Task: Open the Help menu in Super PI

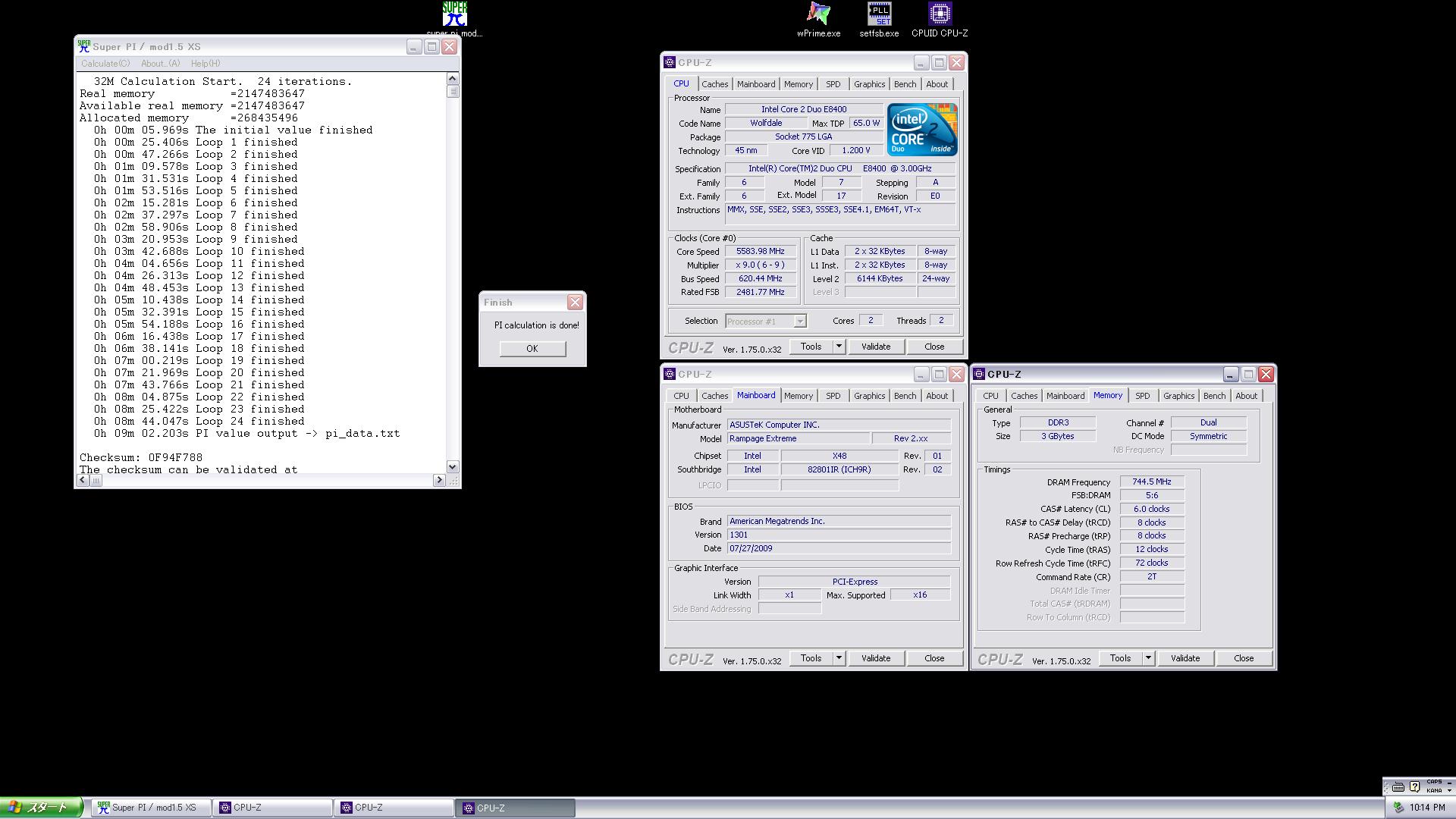Action: [x=206, y=64]
